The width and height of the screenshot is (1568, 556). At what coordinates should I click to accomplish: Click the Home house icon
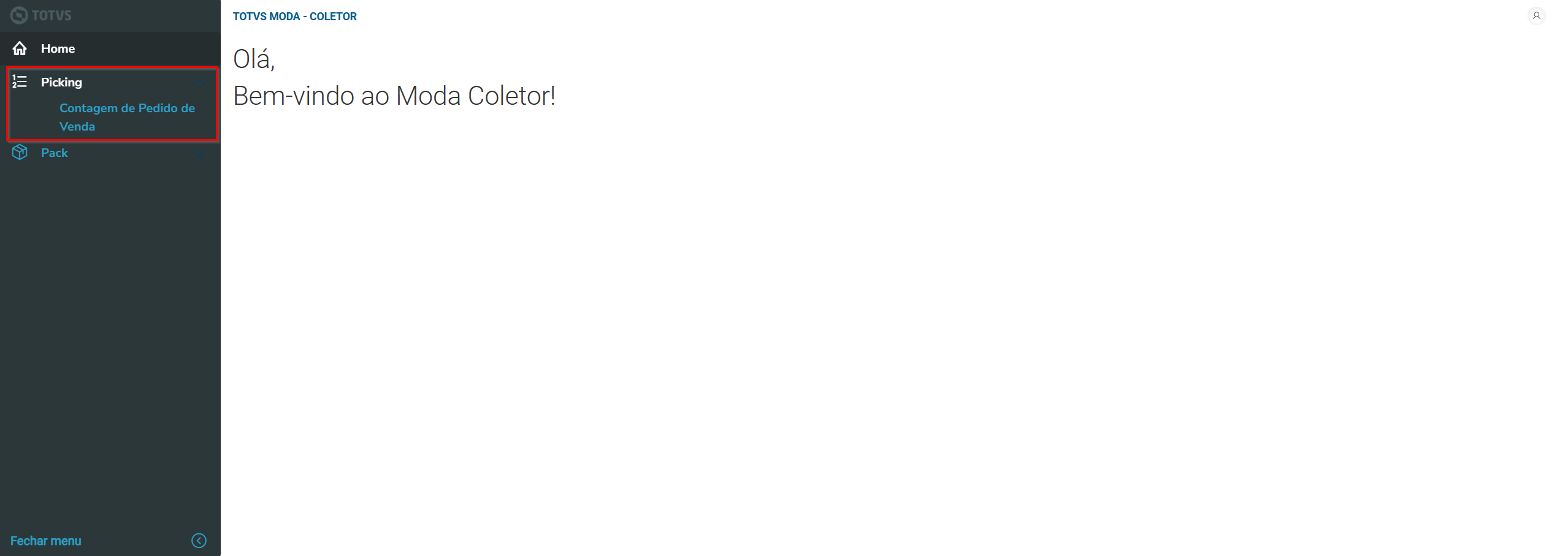coord(20,48)
